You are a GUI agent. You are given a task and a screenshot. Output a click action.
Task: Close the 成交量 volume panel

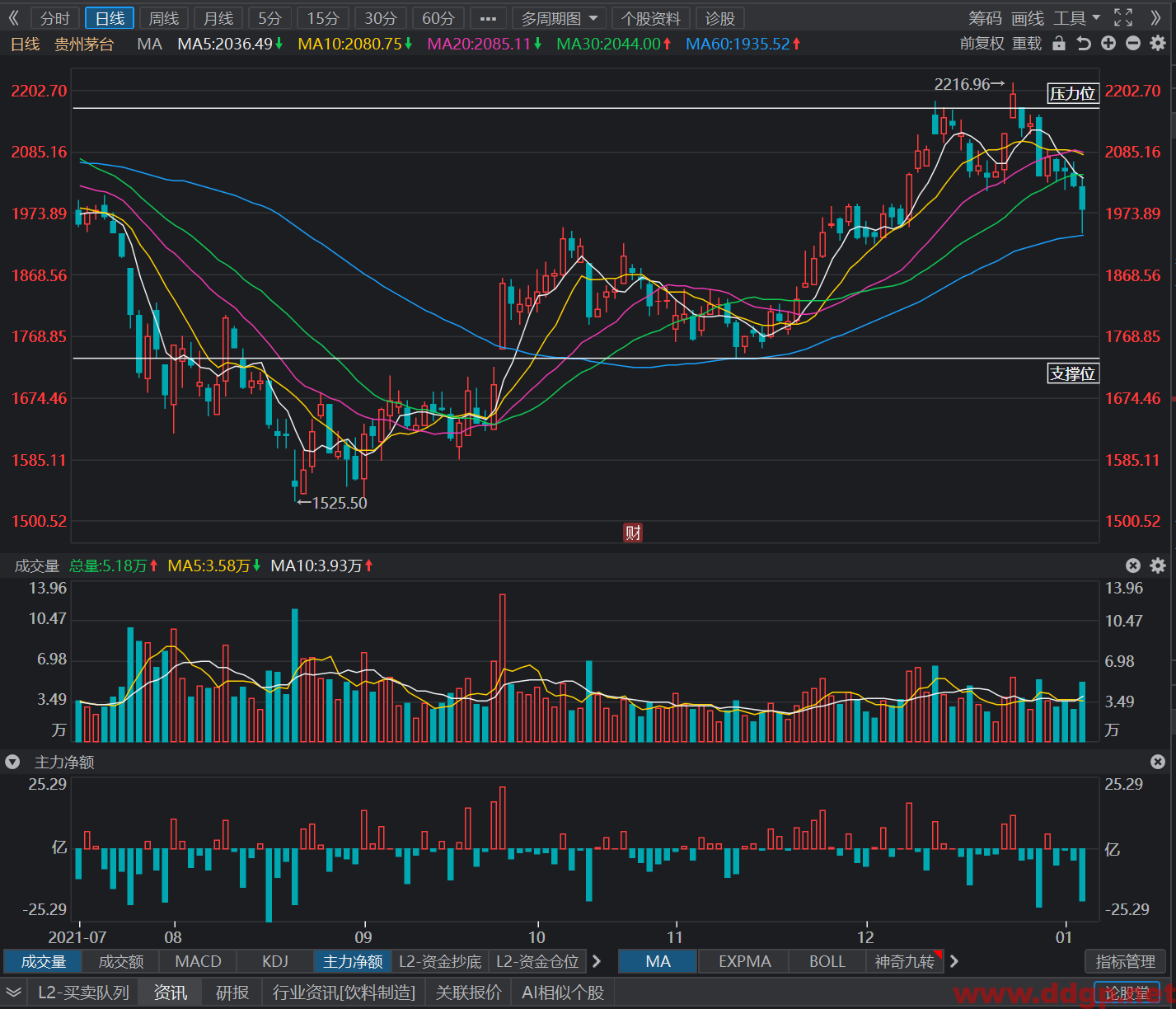tap(1133, 566)
